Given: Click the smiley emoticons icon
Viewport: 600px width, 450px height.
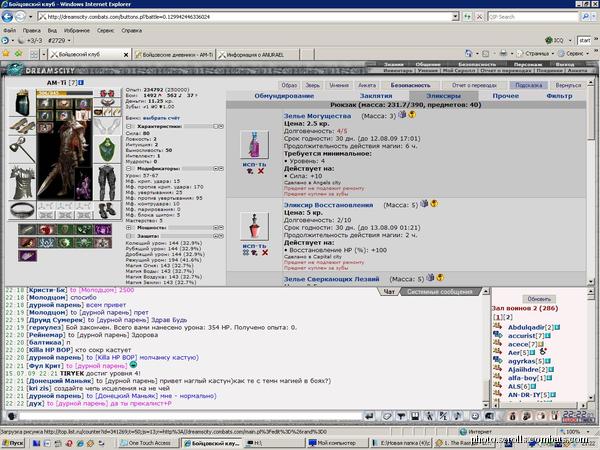Looking at the screenshot, I should pyautogui.click(x=475, y=416).
